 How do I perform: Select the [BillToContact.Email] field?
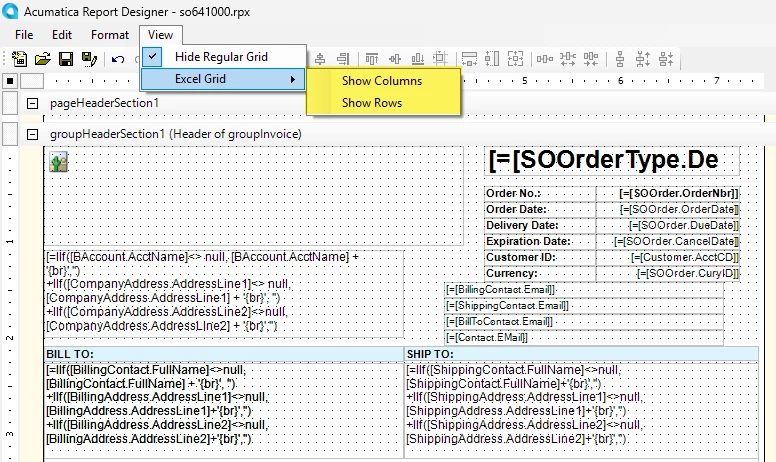(584, 322)
